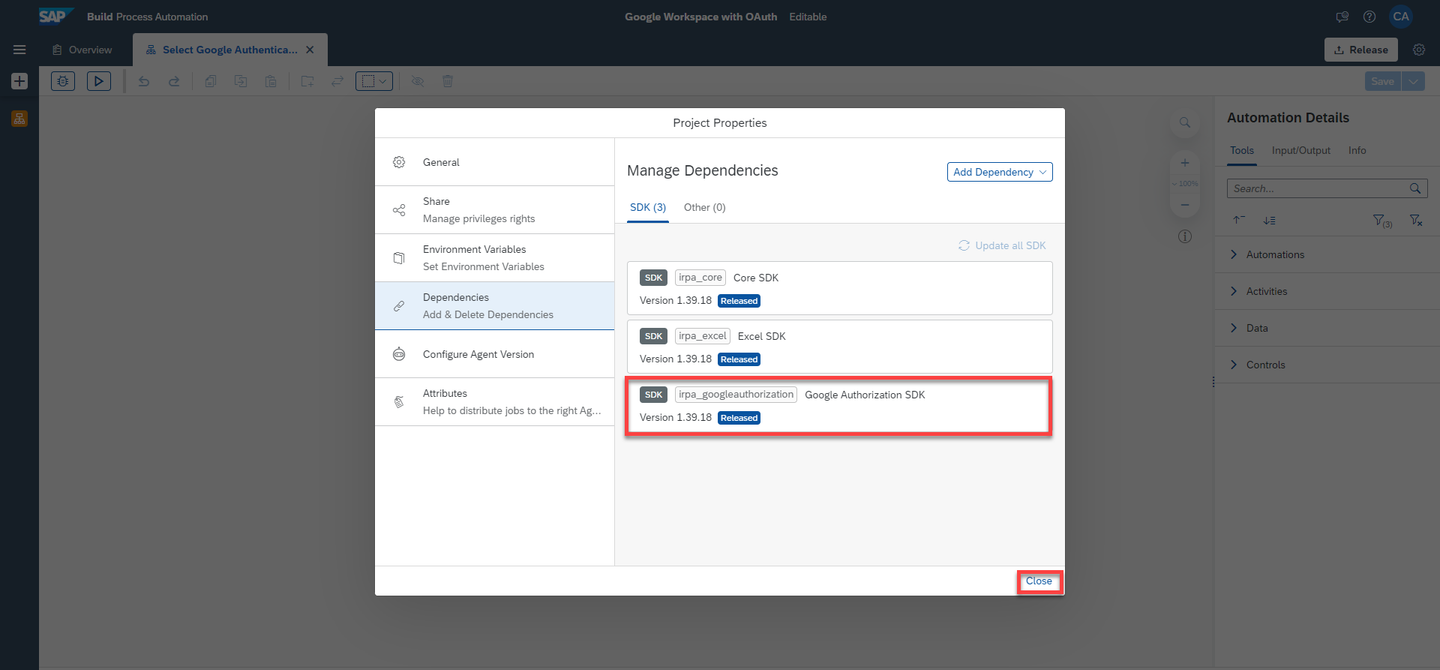The image size is (1440, 670).
Task: Open the hamburger navigation menu
Action: click(x=19, y=49)
